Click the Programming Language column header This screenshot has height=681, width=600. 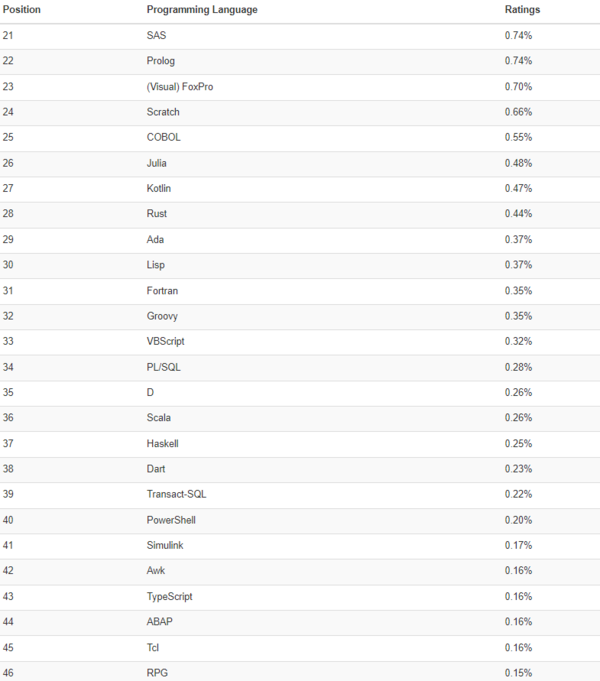(x=201, y=9)
